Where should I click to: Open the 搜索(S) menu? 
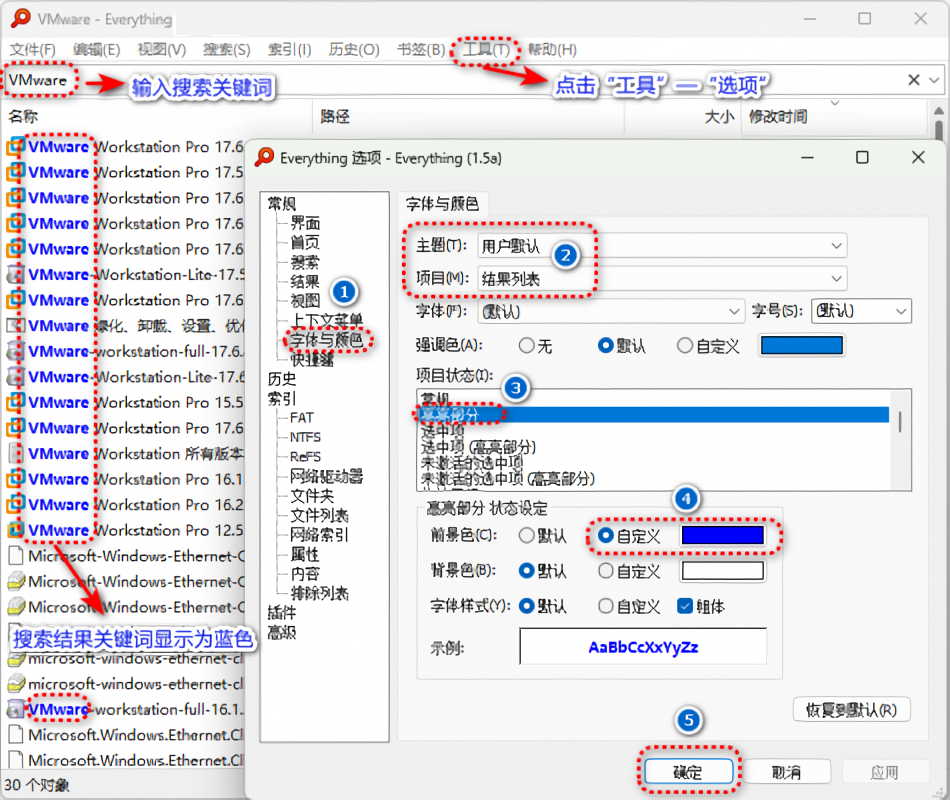click(227, 50)
